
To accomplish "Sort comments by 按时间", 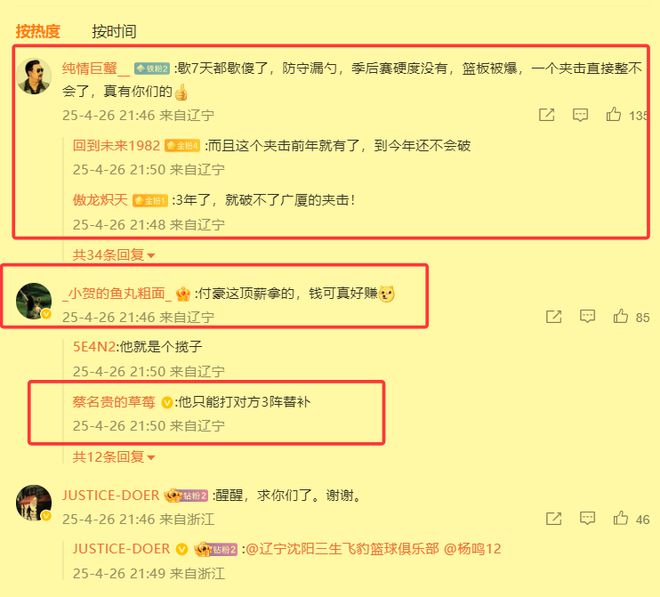I will pyautogui.click(x=114, y=31).
